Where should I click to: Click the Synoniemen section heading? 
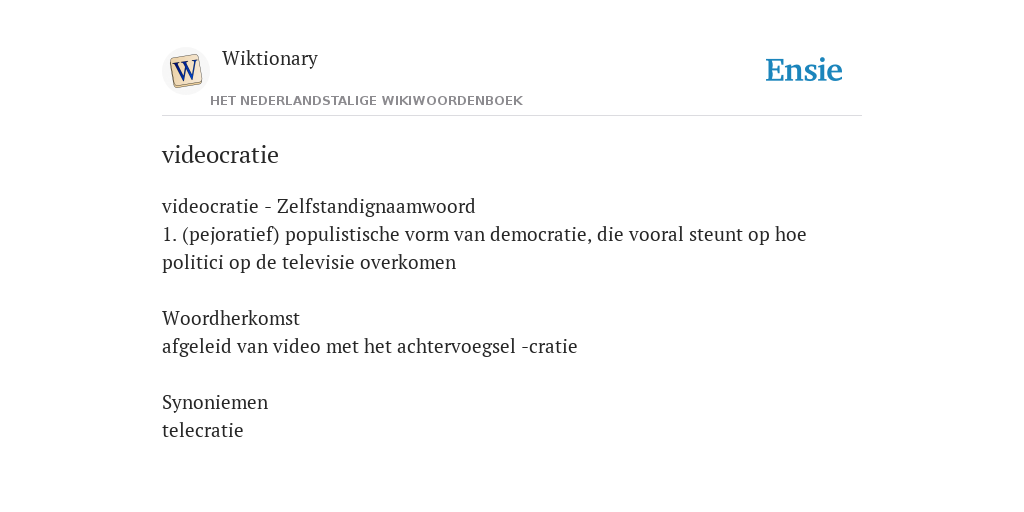(x=215, y=403)
